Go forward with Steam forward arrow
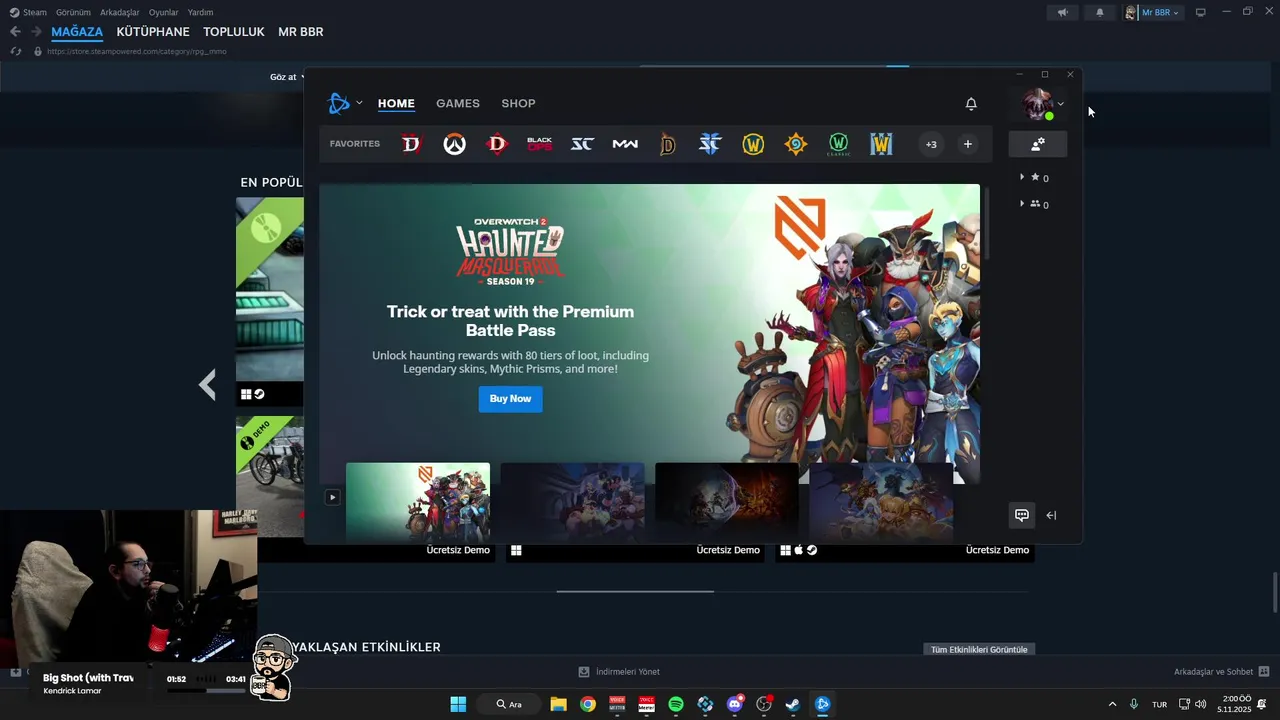1280x720 pixels. point(36,32)
